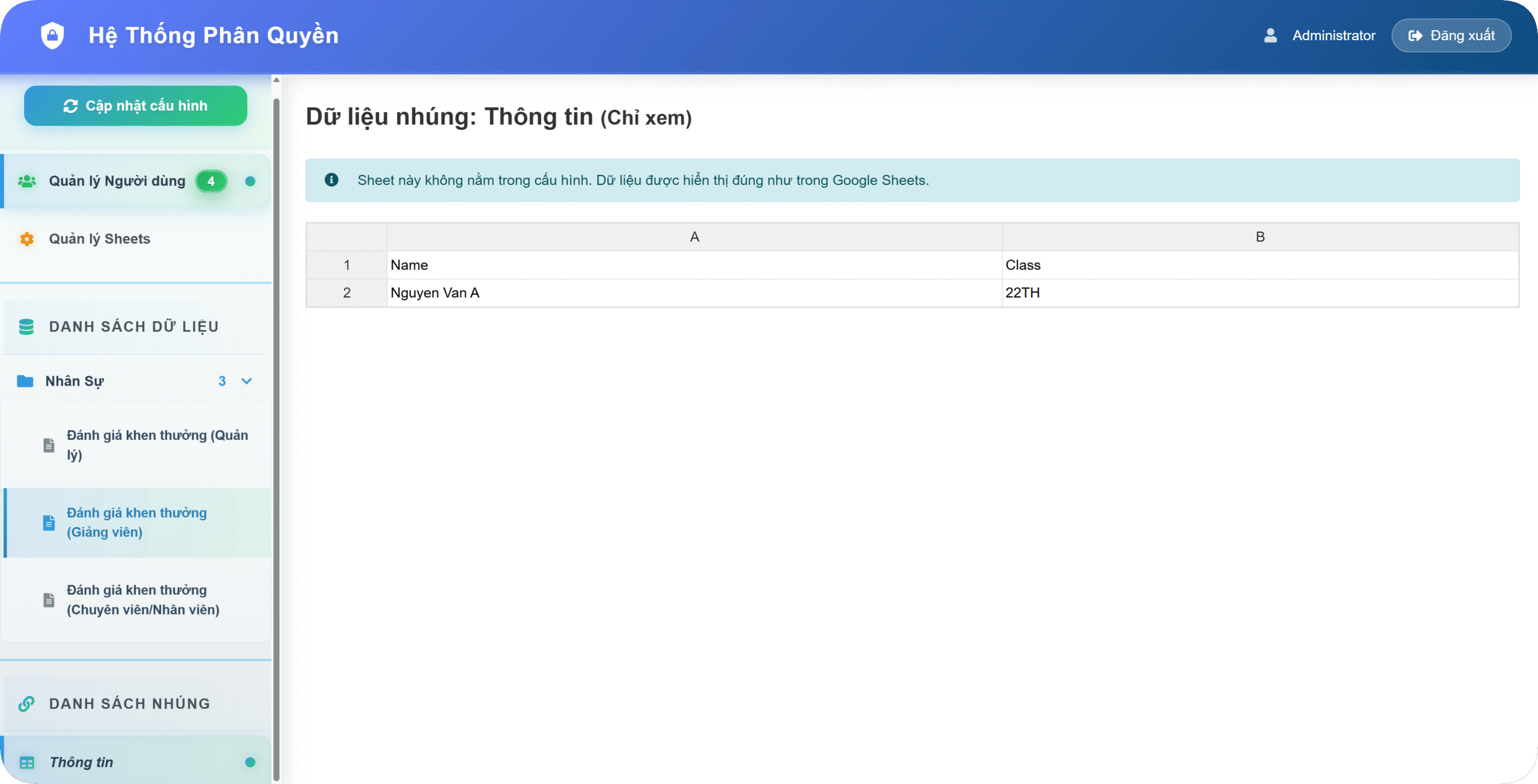Click the link chain icon for Danh sách nhúng
This screenshot has height=784, width=1538.
(26, 703)
